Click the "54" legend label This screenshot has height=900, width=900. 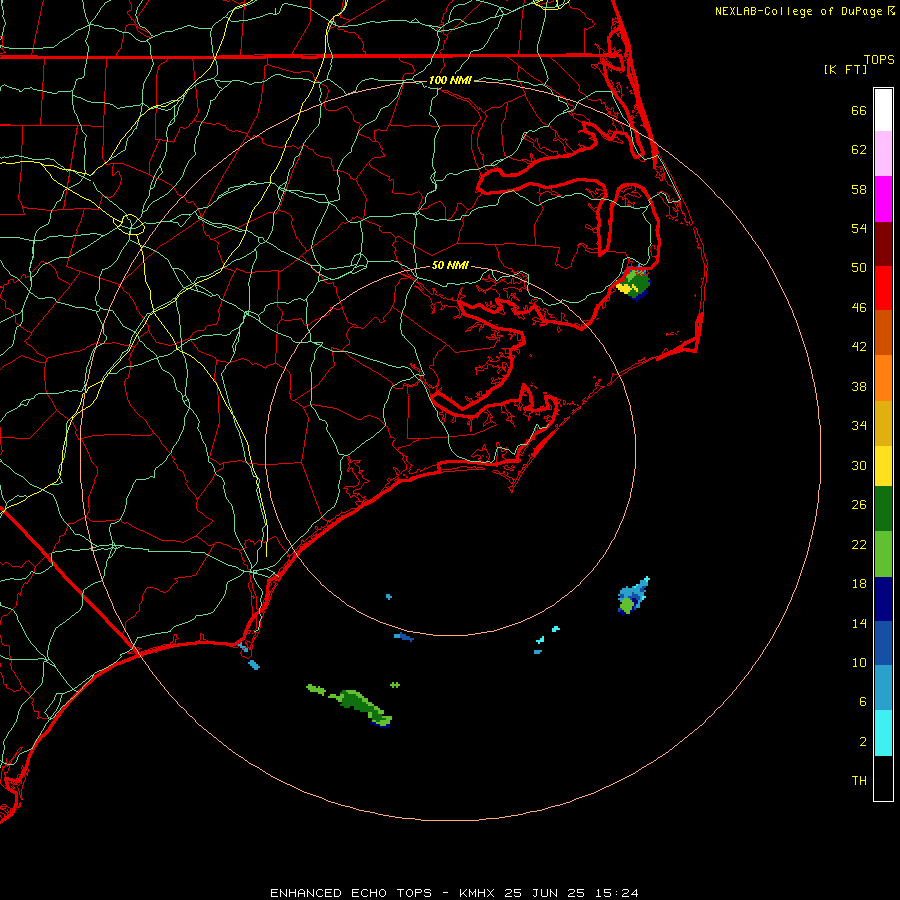pos(859,228)
